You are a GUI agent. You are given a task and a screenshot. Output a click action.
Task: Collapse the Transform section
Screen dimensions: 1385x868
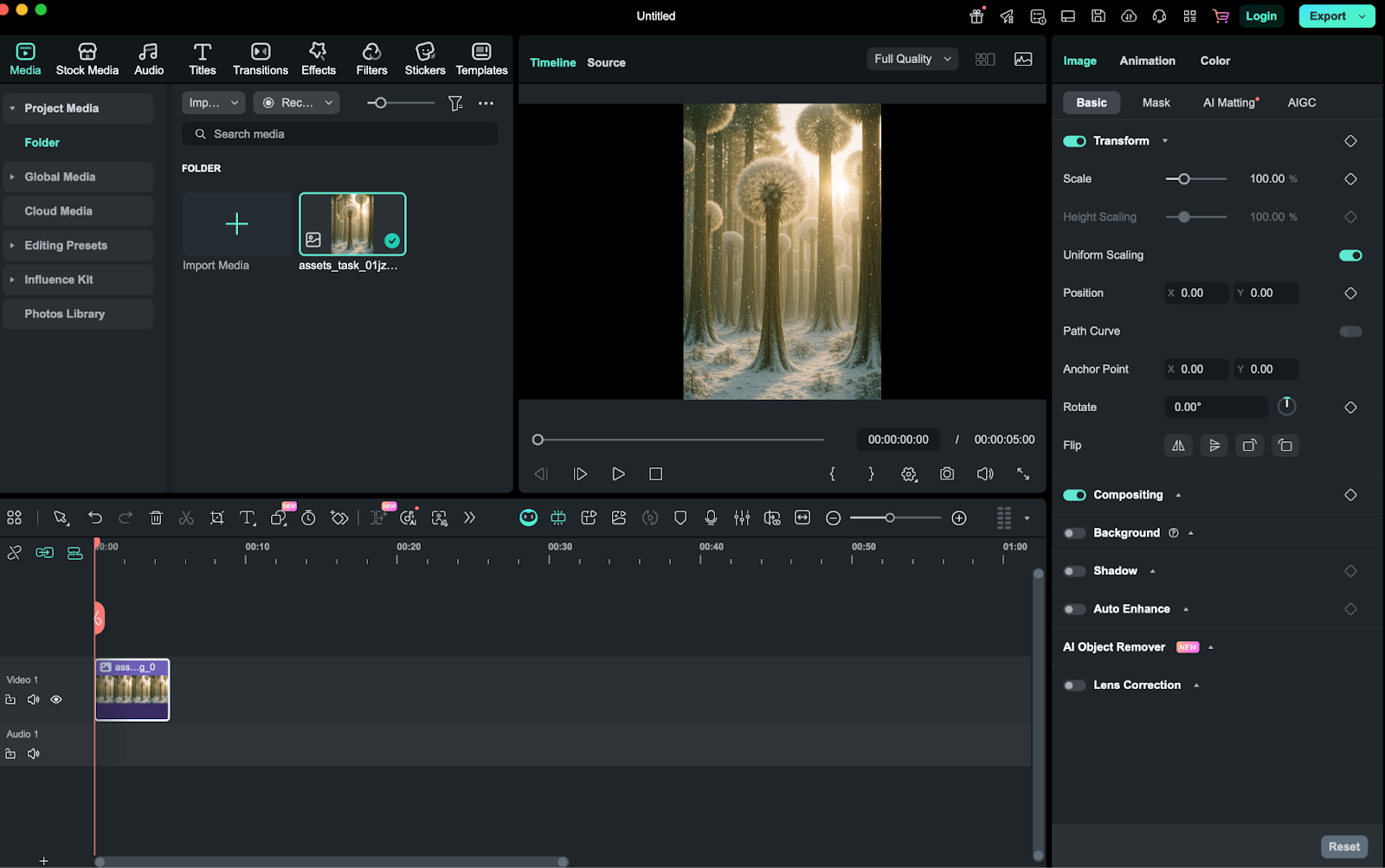(1164, 140)
